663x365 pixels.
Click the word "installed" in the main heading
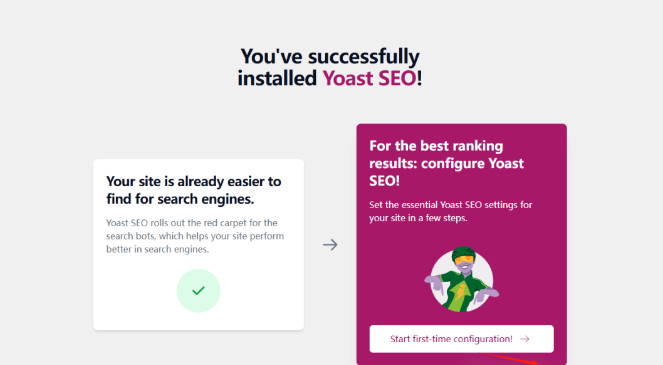point(277,78)
